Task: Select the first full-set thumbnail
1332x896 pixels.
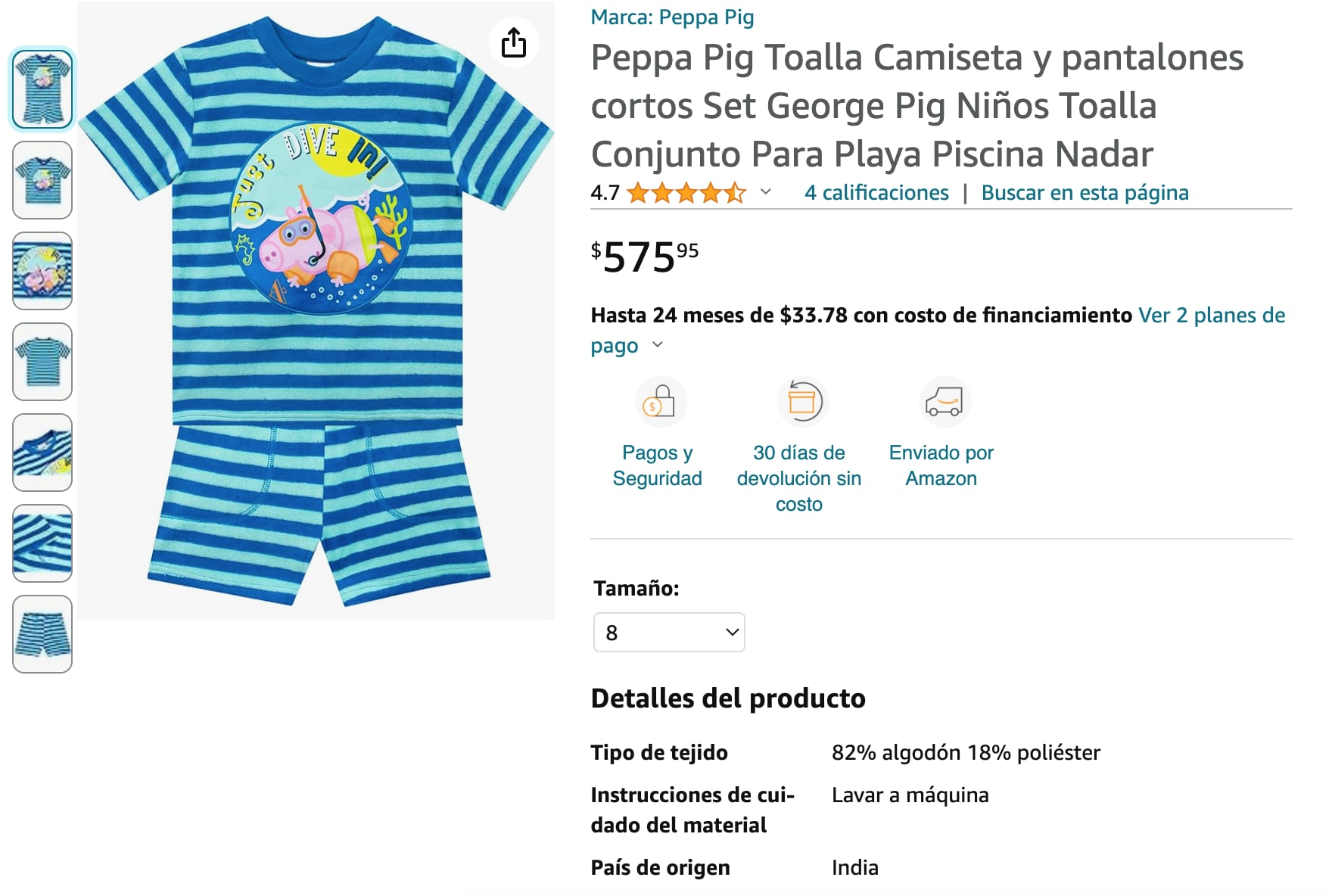Action: point(42,89)
